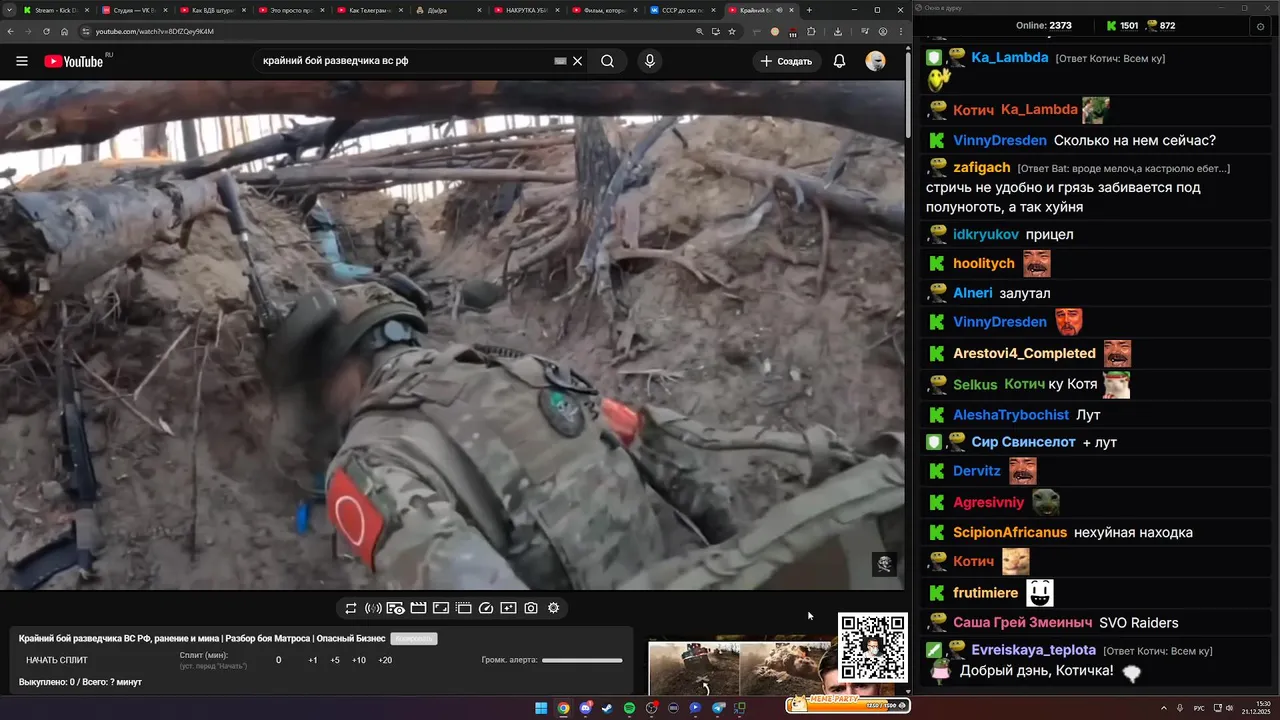The height and width of the screenshot is (720, 1280).
Task: Open the YouTube hamburger guide menu
Action: [x=22, y=61]
